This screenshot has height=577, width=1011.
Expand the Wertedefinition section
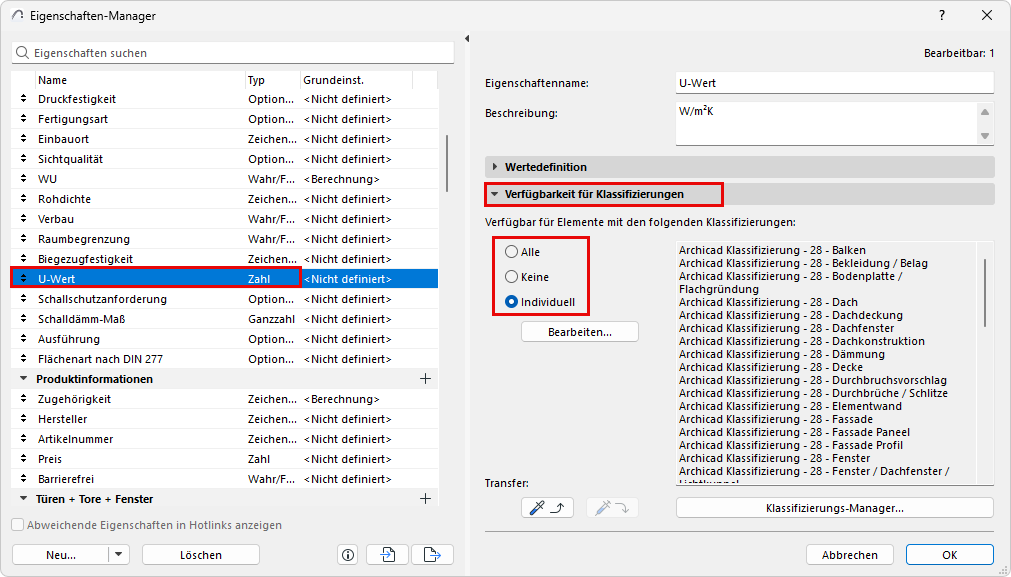click(495, 167)
